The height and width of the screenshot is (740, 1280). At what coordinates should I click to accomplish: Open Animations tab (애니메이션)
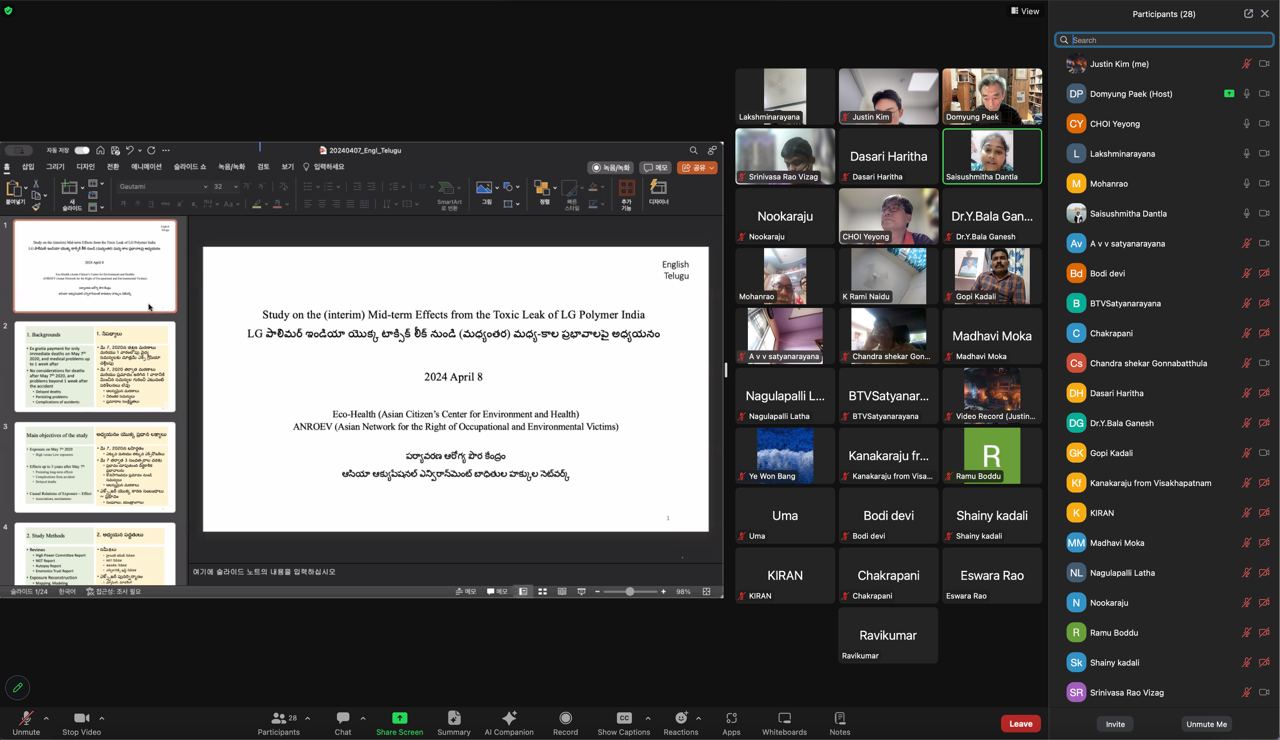coord(146,167)
